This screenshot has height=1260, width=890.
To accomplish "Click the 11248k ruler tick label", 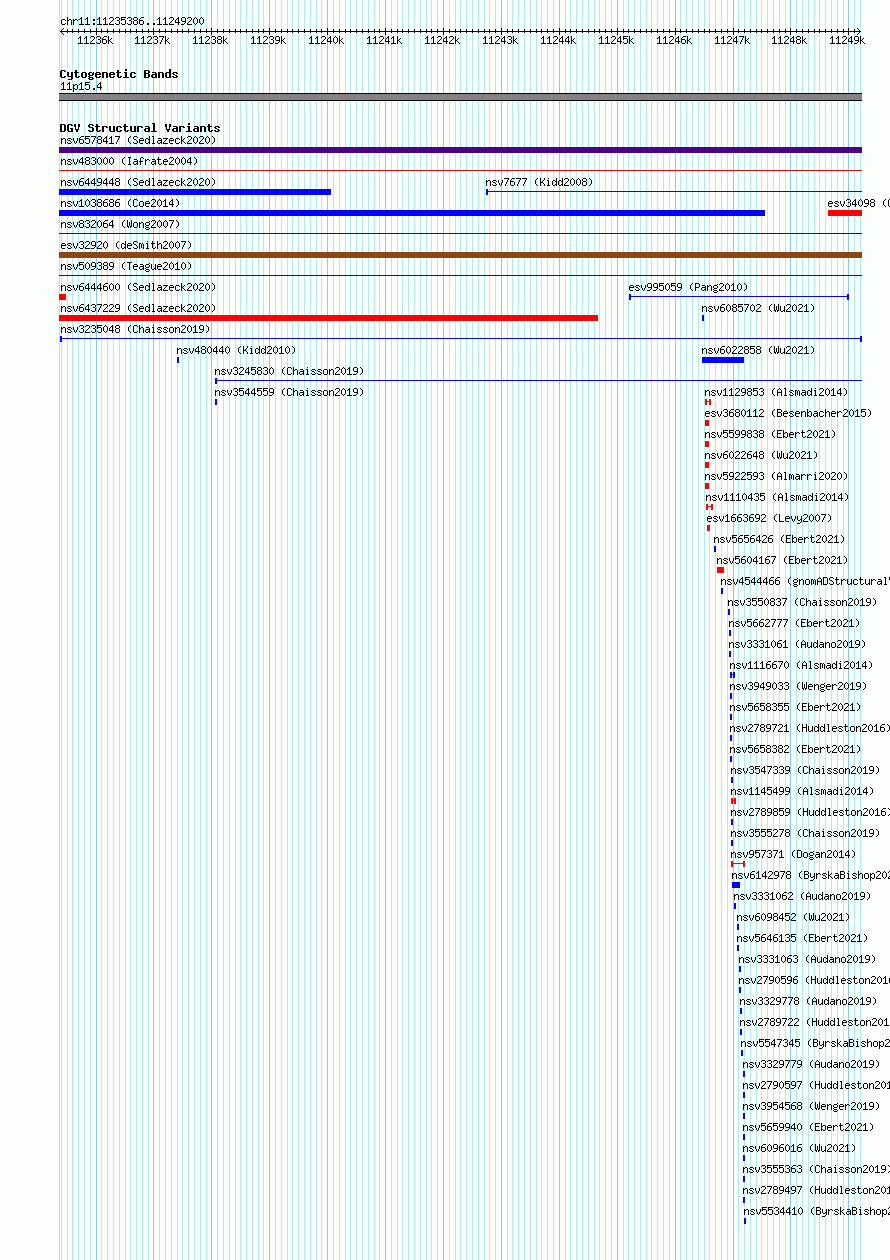I will pos(790,40).
